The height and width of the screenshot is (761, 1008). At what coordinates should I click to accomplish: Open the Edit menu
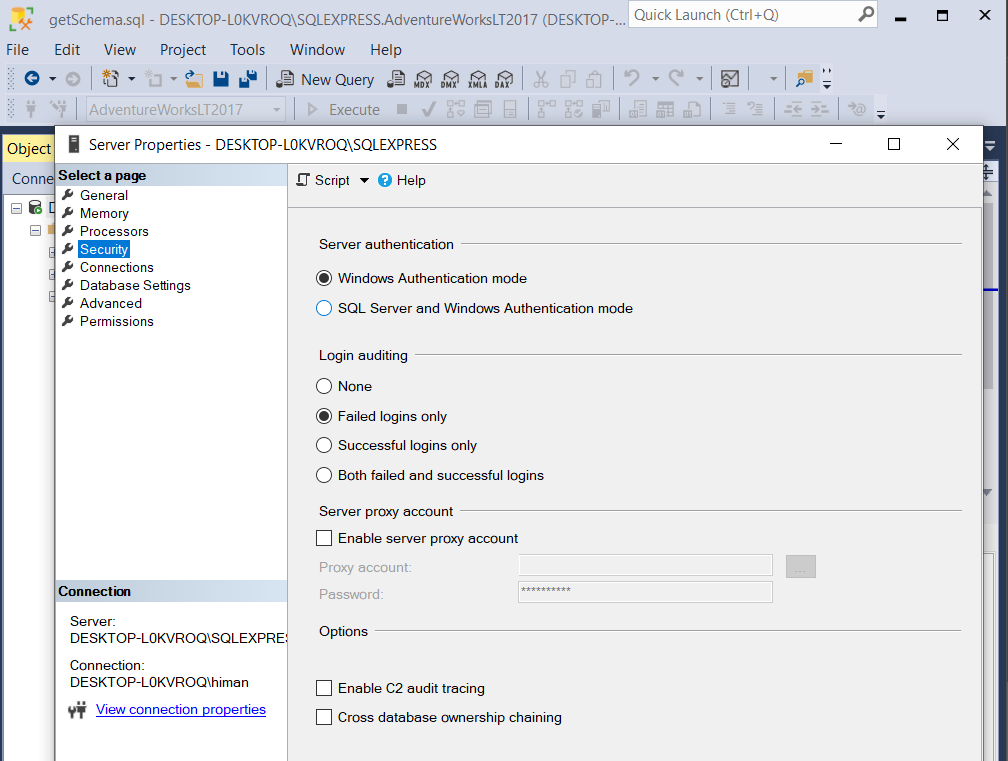[67, 49]
